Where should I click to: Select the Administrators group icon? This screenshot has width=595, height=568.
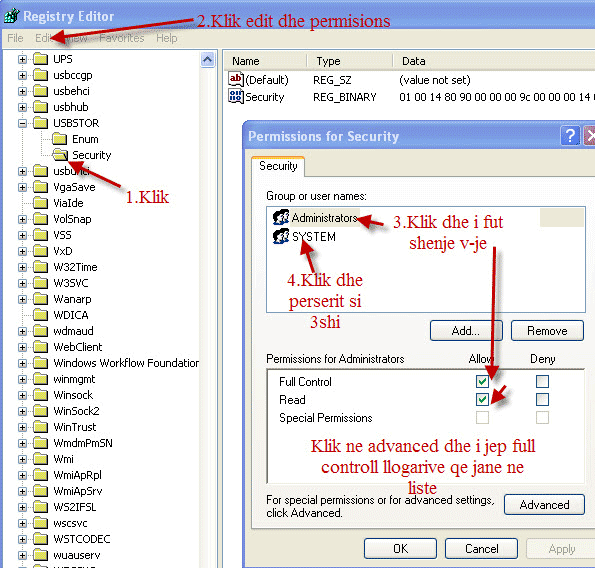click(281, 217)
